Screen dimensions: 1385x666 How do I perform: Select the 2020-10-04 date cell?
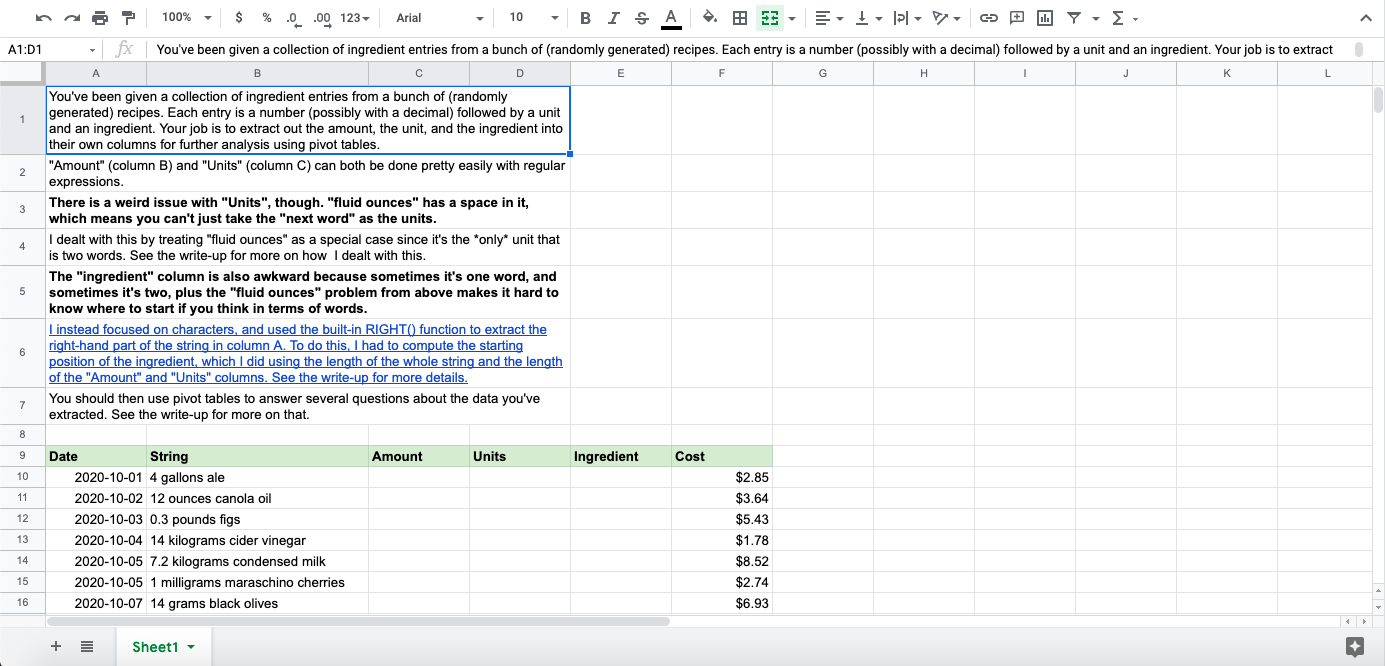[96, 540]
